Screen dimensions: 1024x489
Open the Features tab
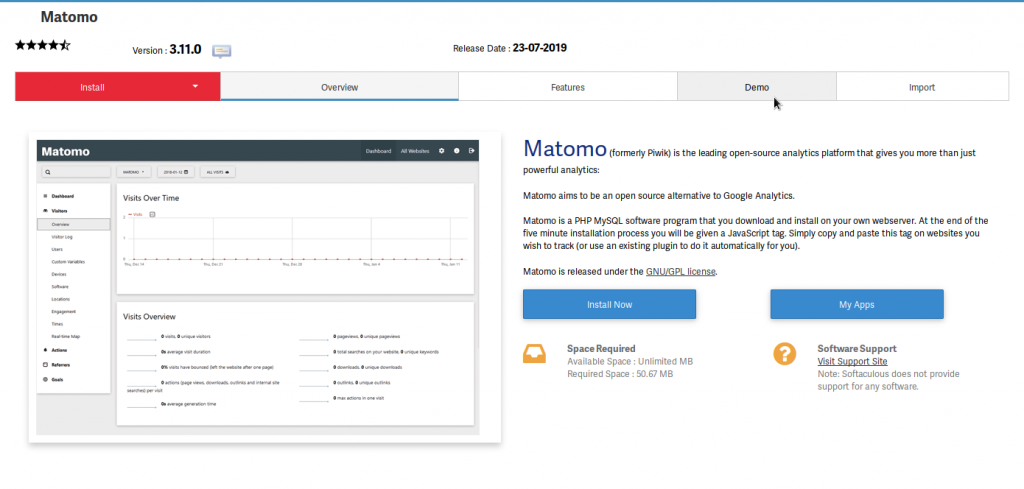point(567,87)
